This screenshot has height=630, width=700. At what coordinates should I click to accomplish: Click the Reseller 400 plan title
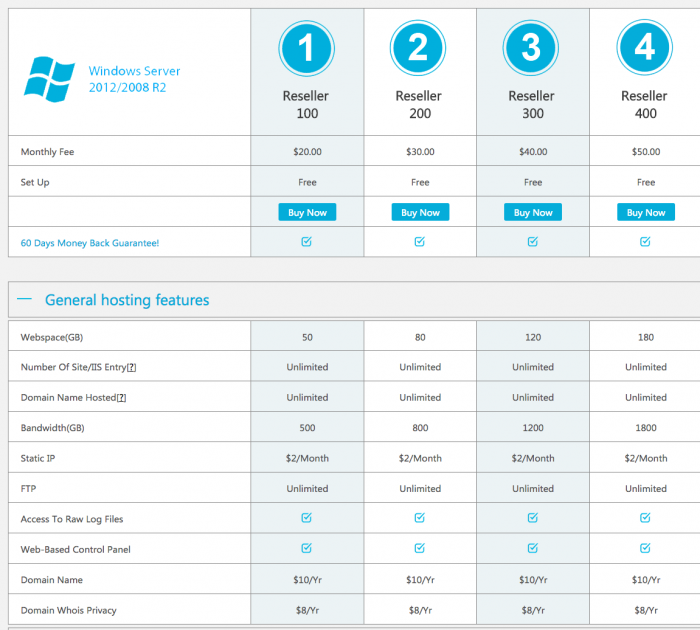pyautogui.click(x=646, y=104)
